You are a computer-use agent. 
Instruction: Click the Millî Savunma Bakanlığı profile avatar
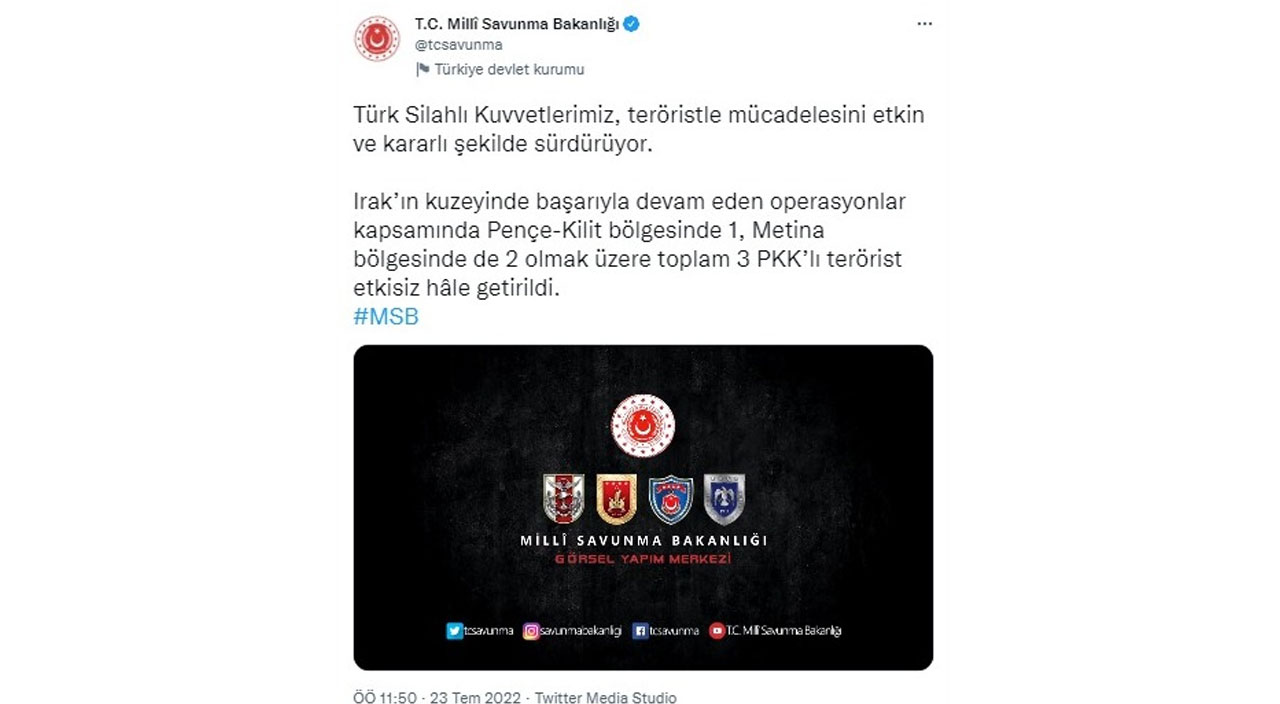coord(377,39)
